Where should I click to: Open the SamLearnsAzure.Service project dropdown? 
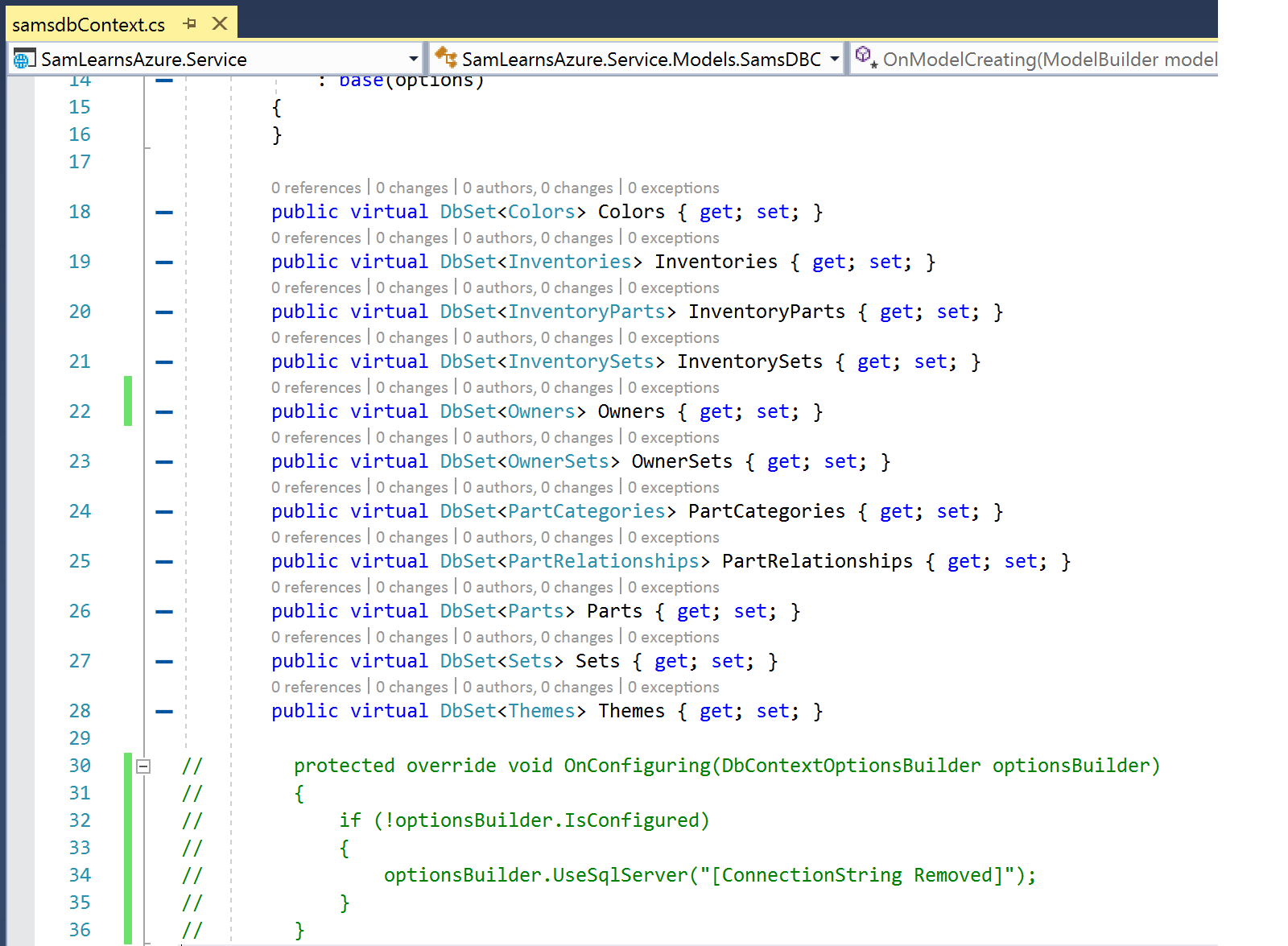point(413,59)
